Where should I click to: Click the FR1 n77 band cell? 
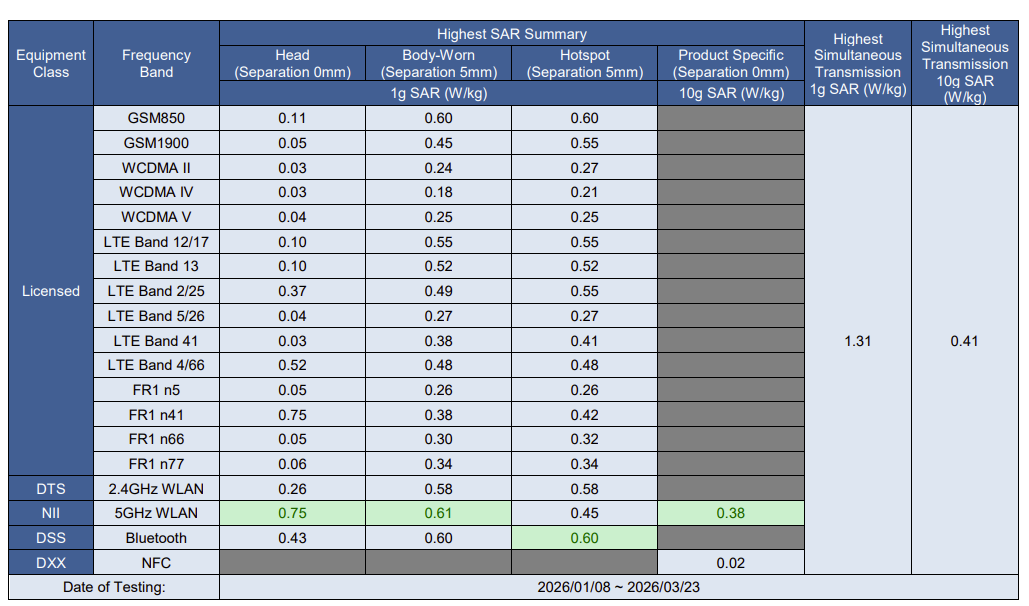[156, 464]
